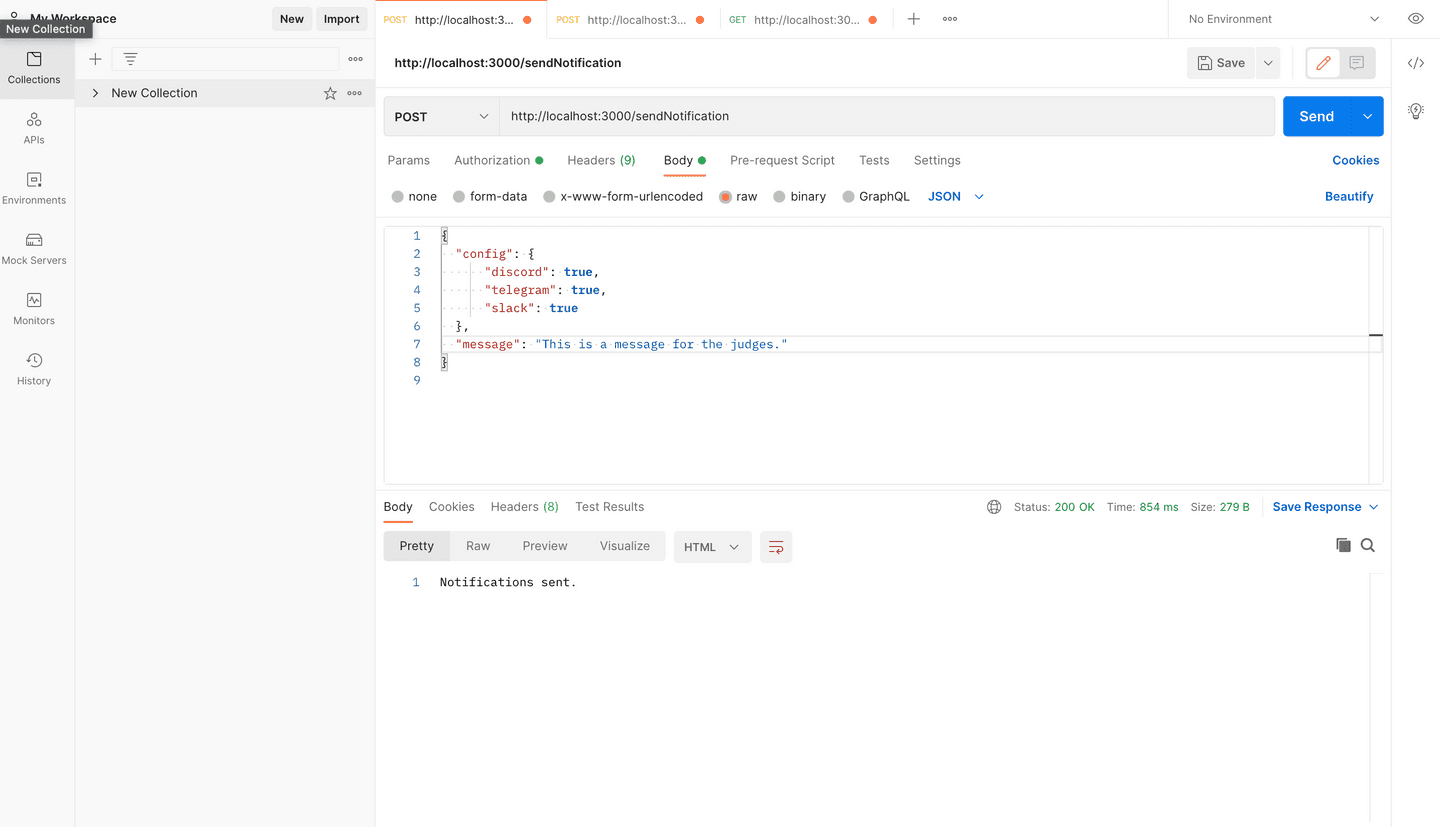
Task: Open the No Environment selector
Action: [x=1283, y=19]
